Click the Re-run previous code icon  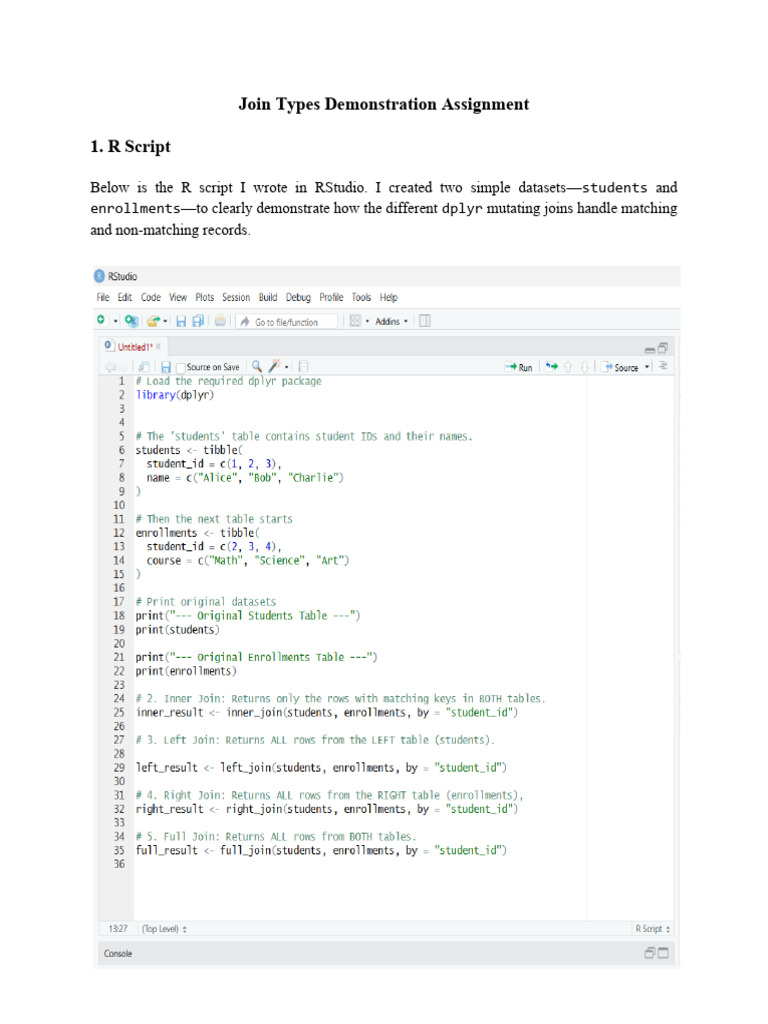pos(552,366)
